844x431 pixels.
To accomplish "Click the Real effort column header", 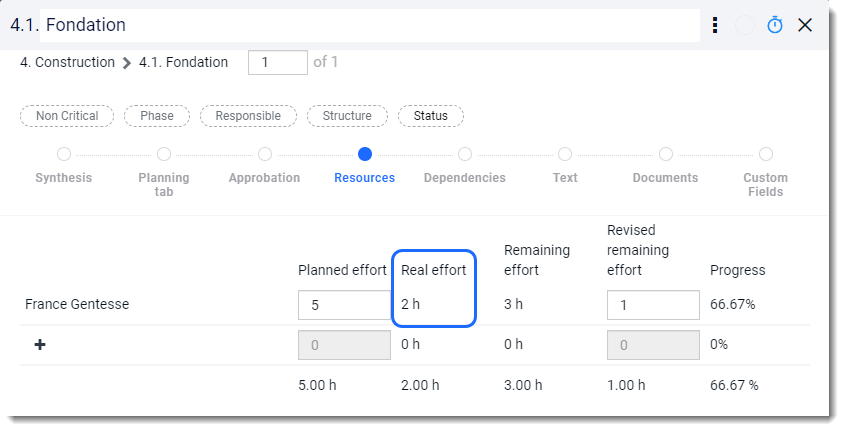I will tap(433, 270).
